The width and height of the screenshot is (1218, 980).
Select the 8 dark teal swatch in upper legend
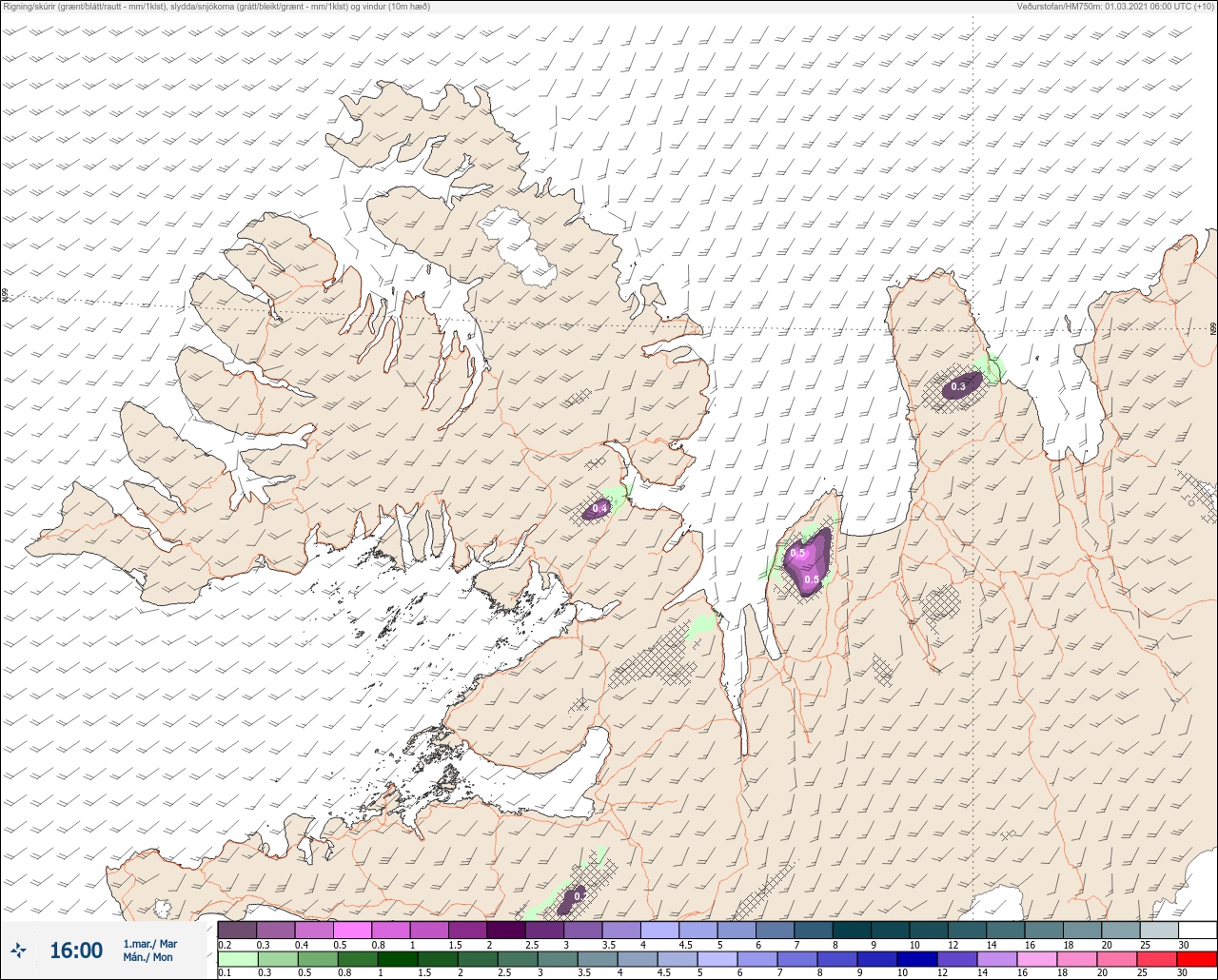pyautogui.click(x=852, y=930)
